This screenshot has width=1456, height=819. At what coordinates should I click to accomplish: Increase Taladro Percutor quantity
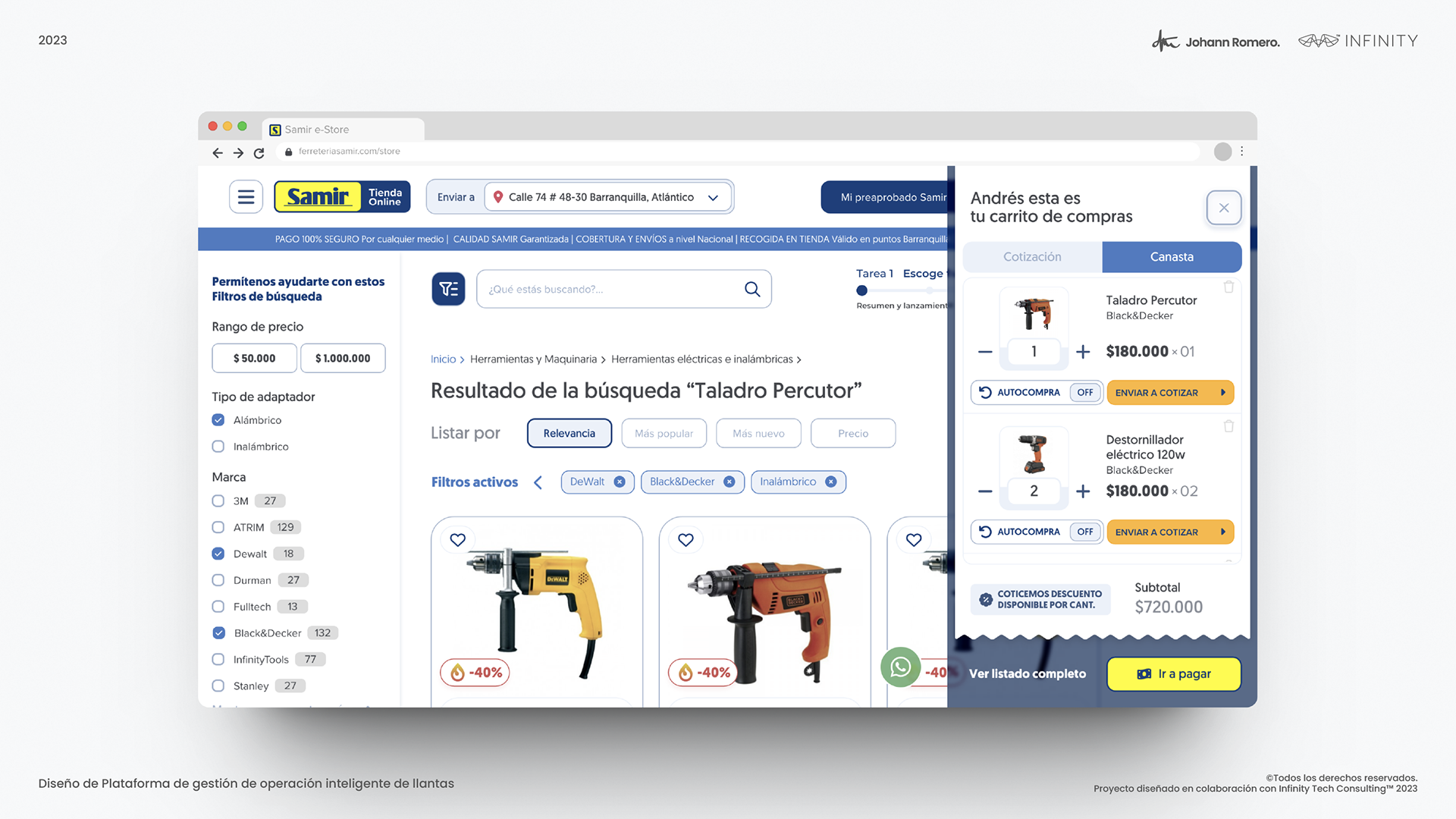[1083, 352]
